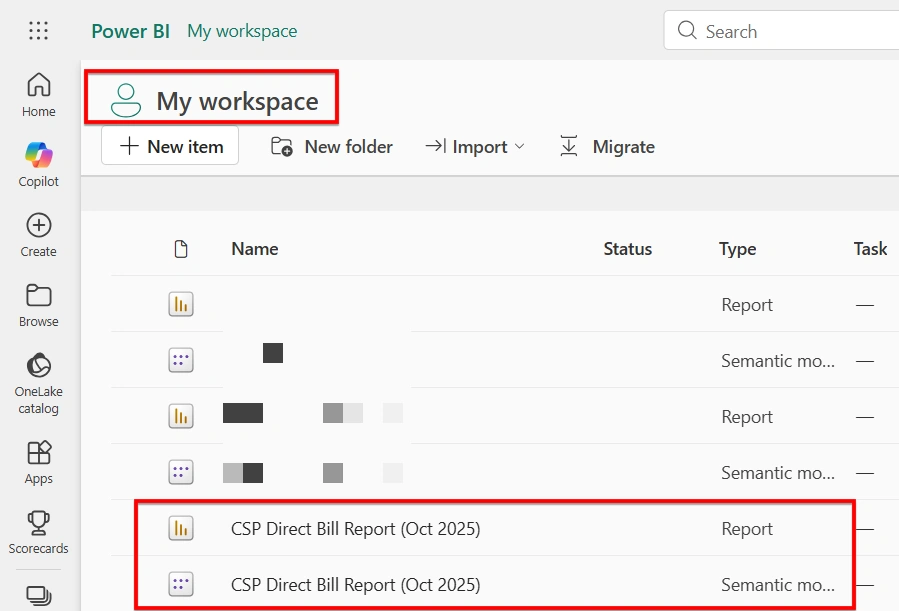The width and height of the screenshot is (899, 611).
Task: Click the first row's report icon
Action: [181, 304]
